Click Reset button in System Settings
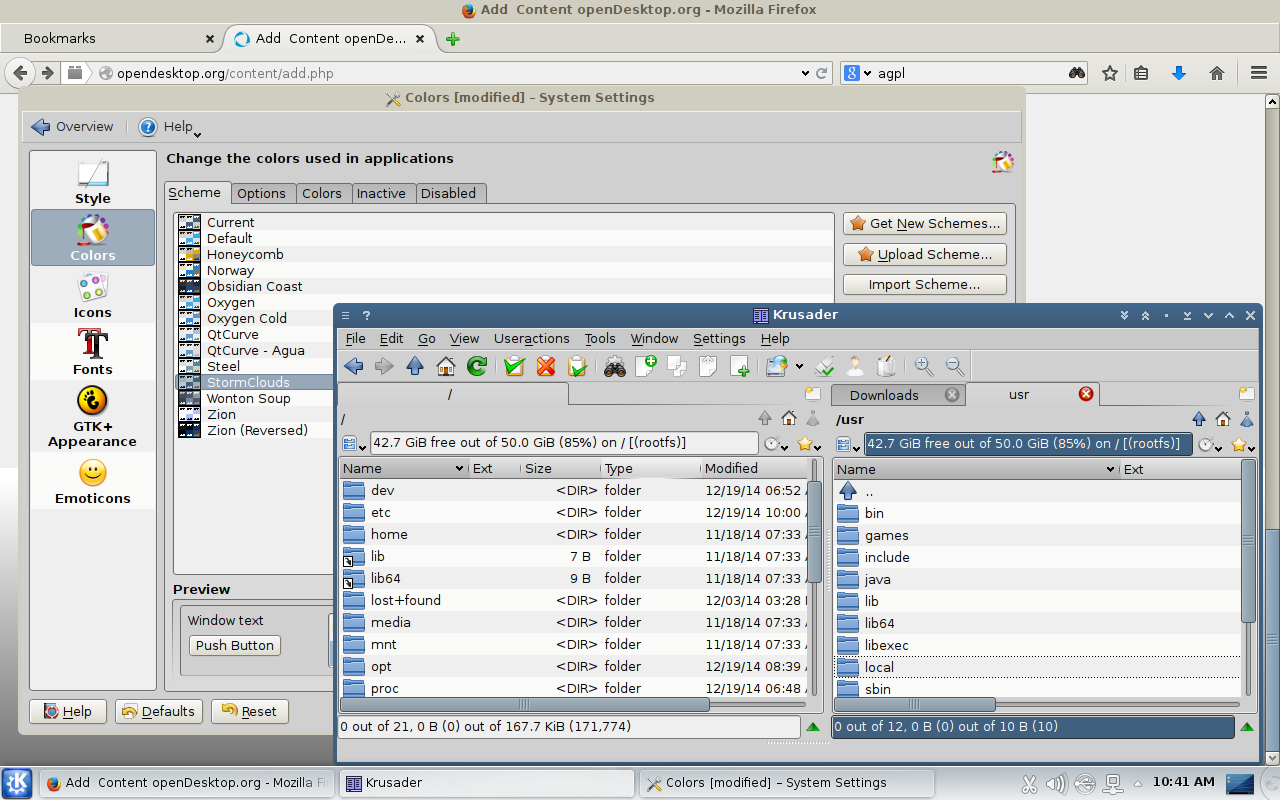 [249, 711]
